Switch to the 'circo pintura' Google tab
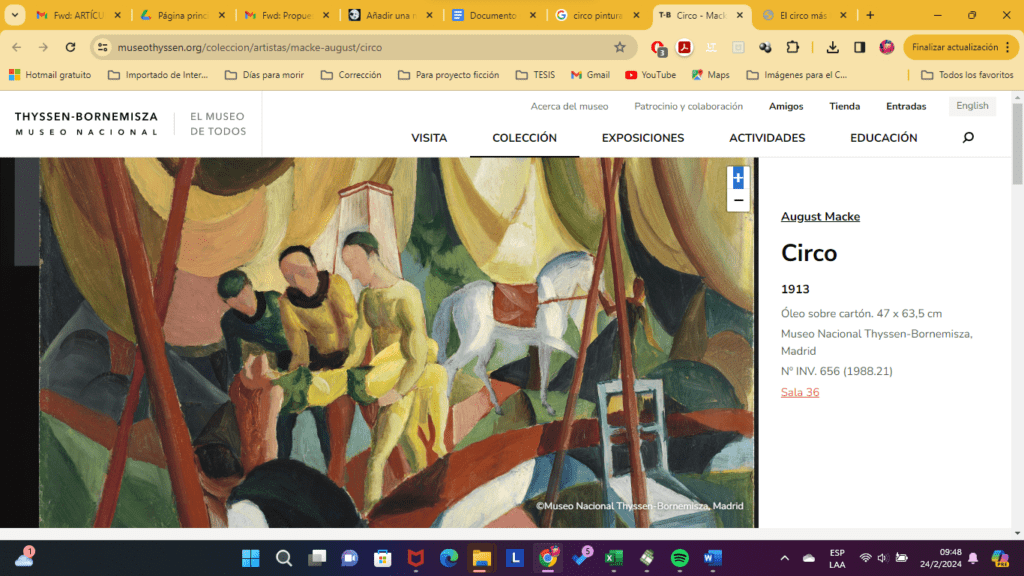This screenshot has width=1024, height=576. click(x=598, y=15)
